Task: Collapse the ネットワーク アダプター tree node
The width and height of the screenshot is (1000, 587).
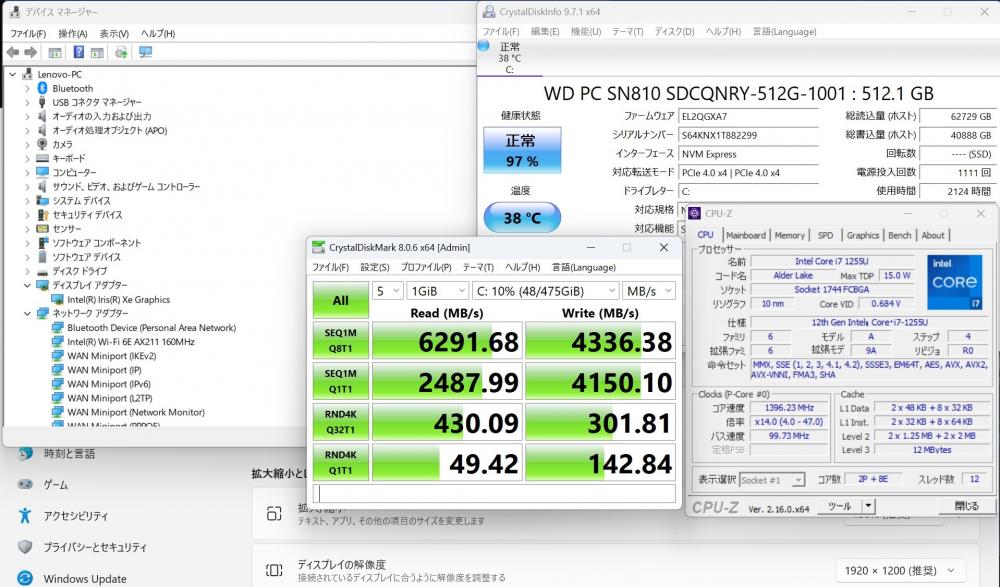Action: point(28,313)
